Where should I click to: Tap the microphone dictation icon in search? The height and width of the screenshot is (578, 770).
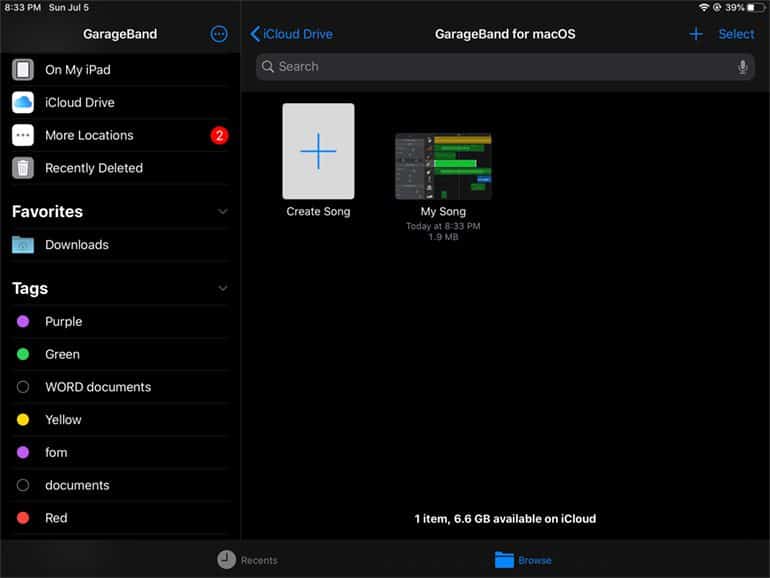(742, 67)
